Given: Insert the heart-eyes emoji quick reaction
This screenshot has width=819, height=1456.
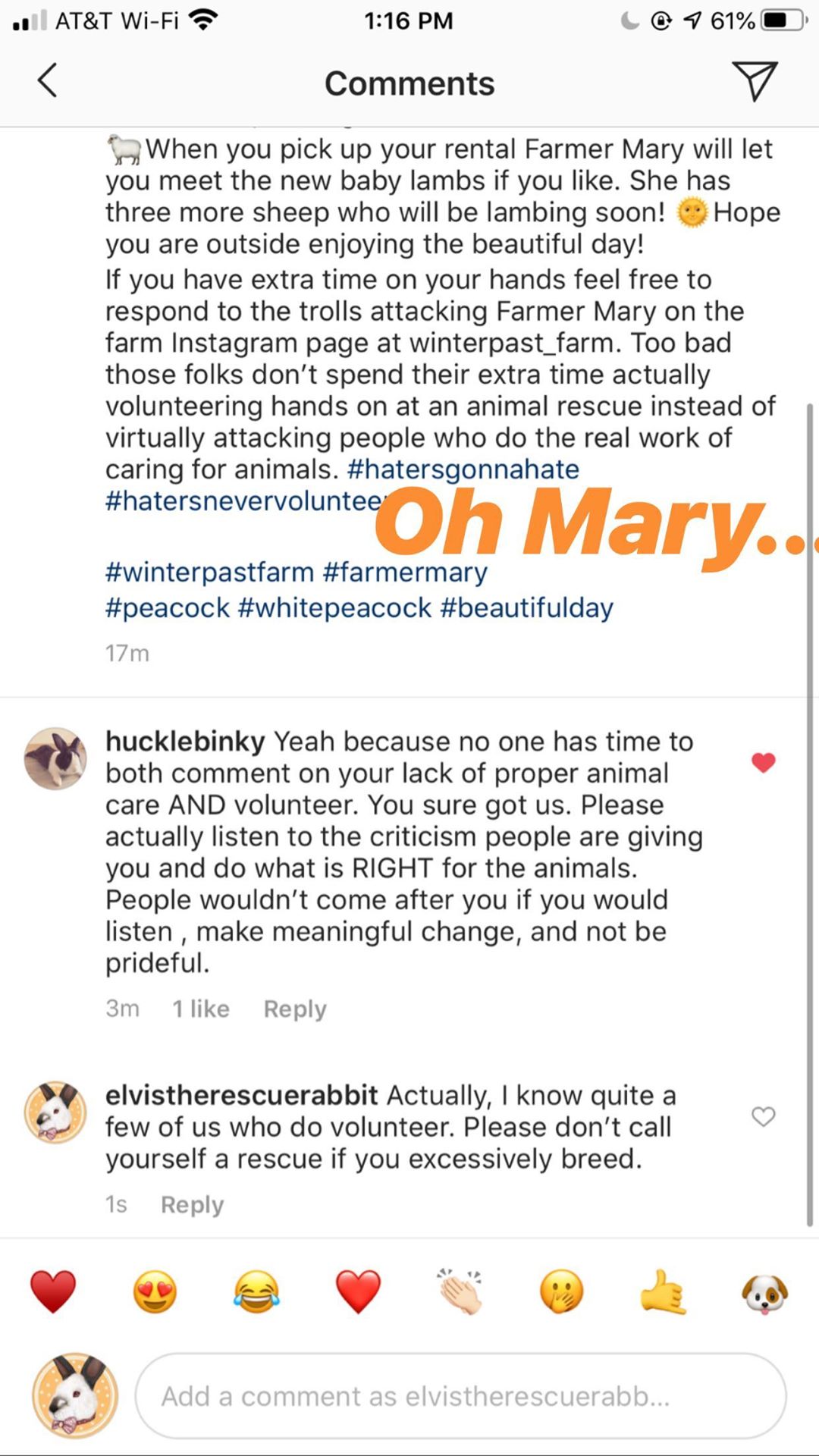Looking at the screenshot, I should (155, 1291).
